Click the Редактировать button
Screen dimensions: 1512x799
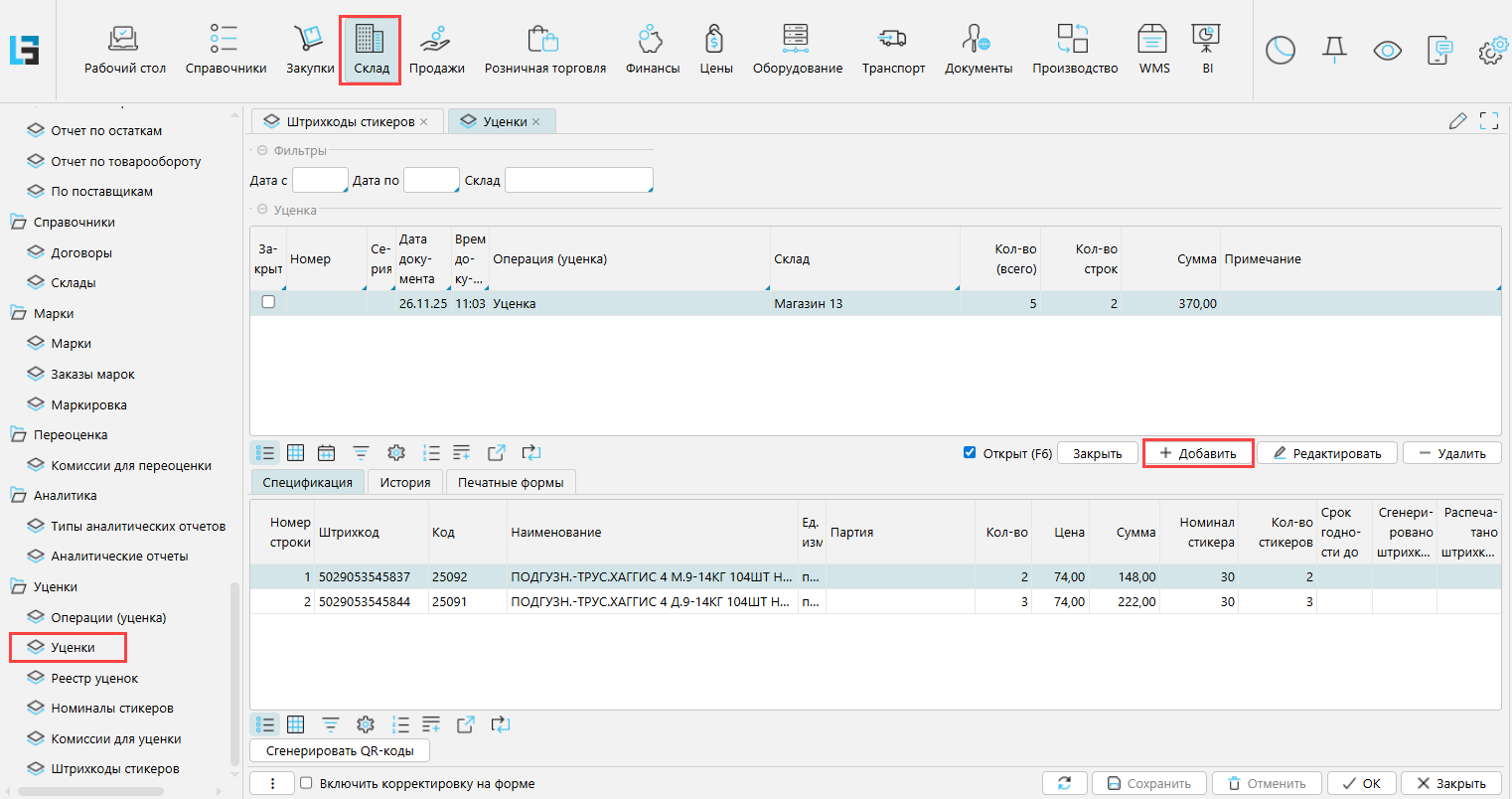1326,453
